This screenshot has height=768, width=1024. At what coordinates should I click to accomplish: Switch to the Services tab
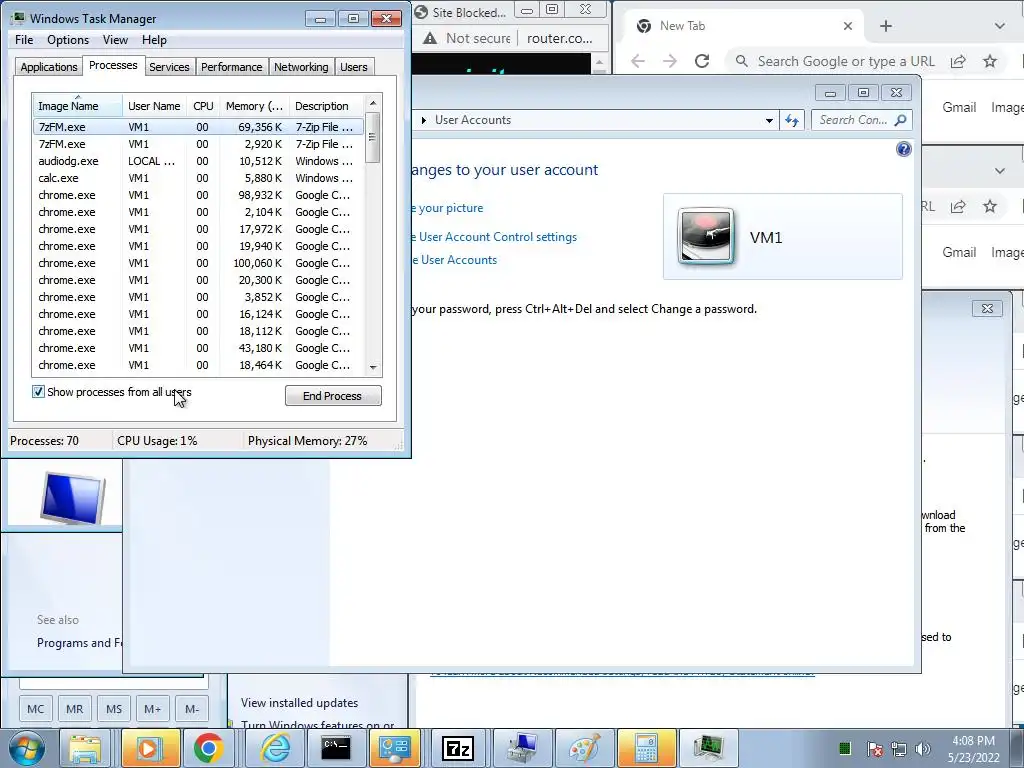[x=169, y=67]
